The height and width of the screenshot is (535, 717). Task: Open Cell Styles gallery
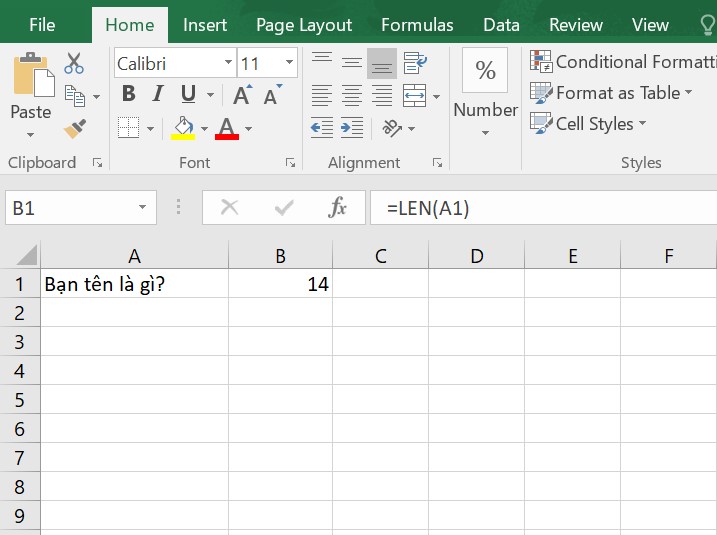coord(589,123)
